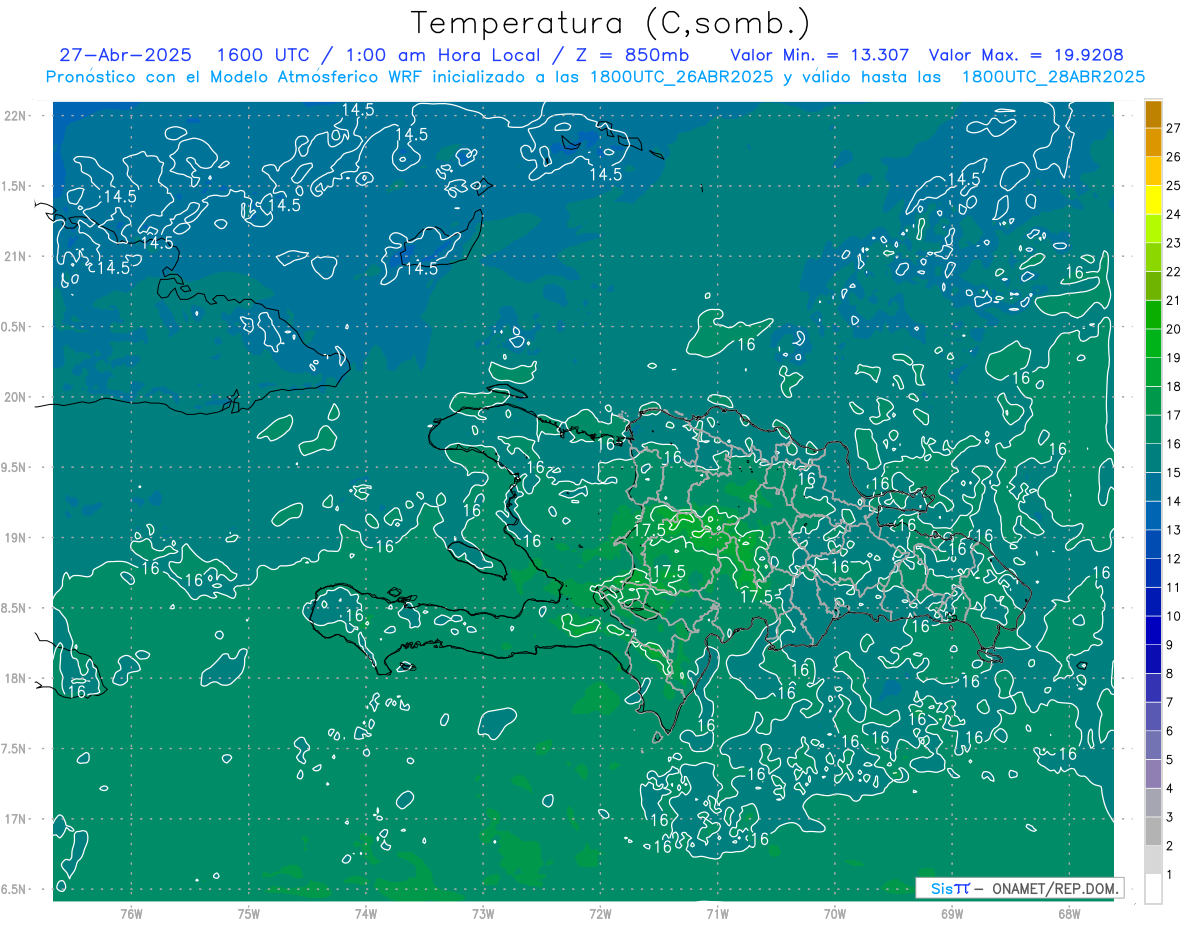The height and width of the screenshot is (927, 1200).
Task: Click the "6.5N" latitude axis label
Action: coord(15,889)
